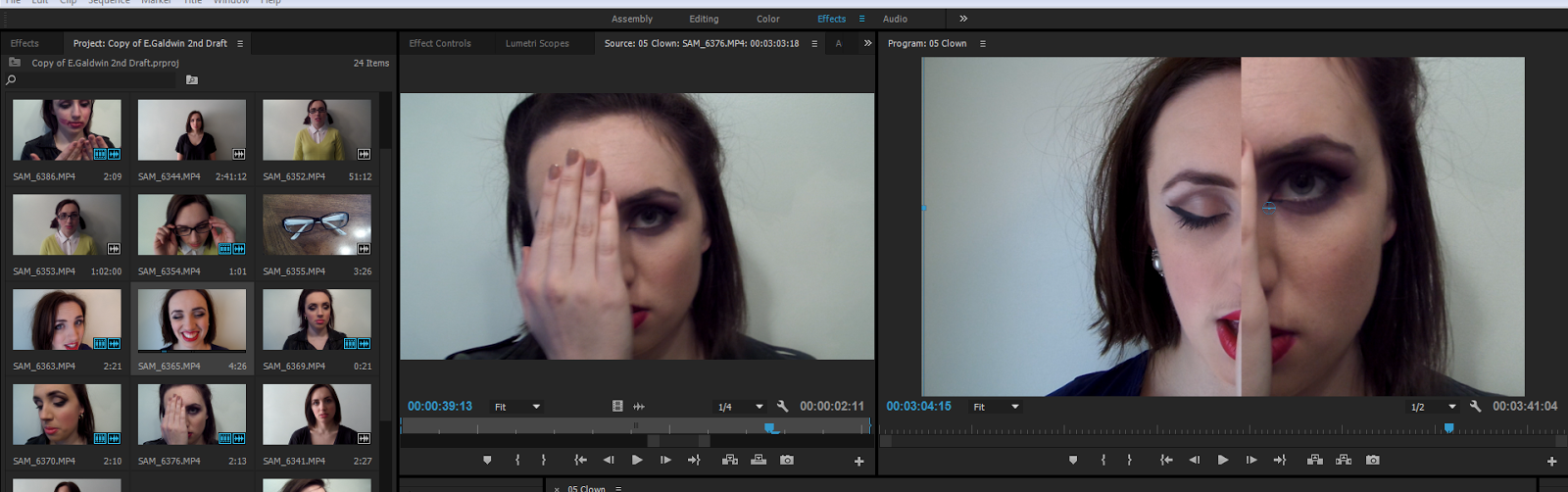The width and height of the screenshot is (1568, 492).
Task: Switch to Audio workspace
Action: pos(895,19)
